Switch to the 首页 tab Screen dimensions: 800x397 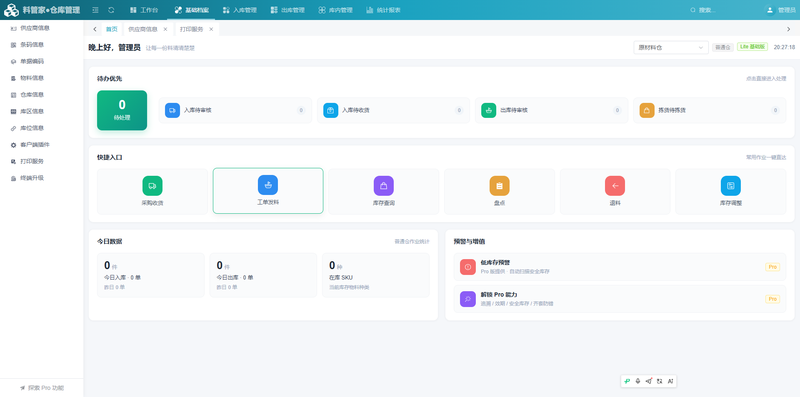click(111, 29)
